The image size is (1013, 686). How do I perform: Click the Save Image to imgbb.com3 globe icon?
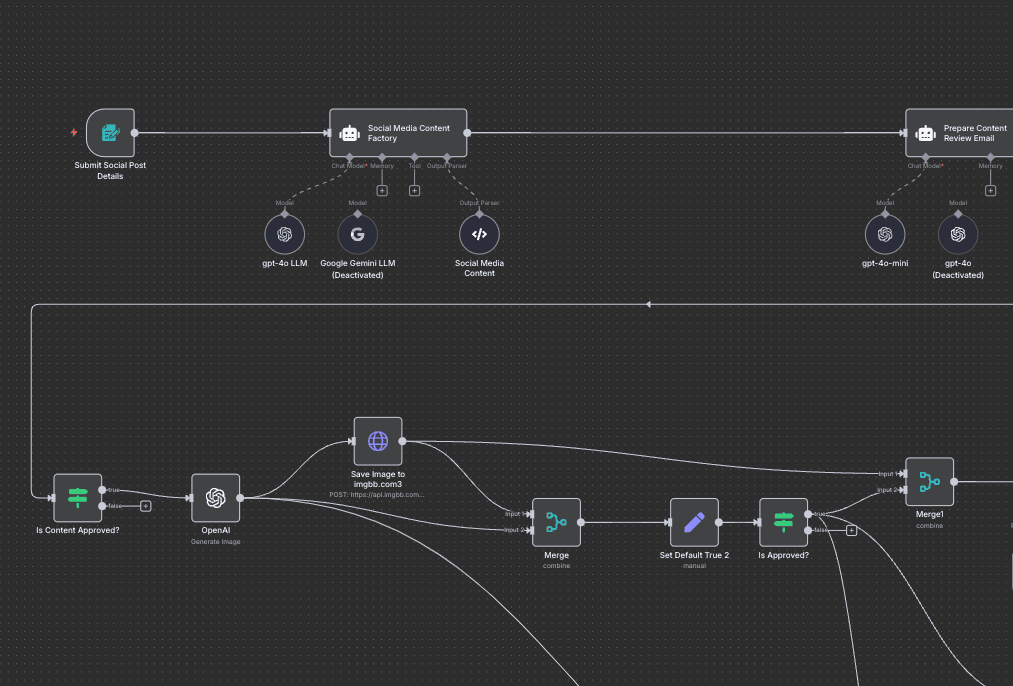tap(378, 440)
